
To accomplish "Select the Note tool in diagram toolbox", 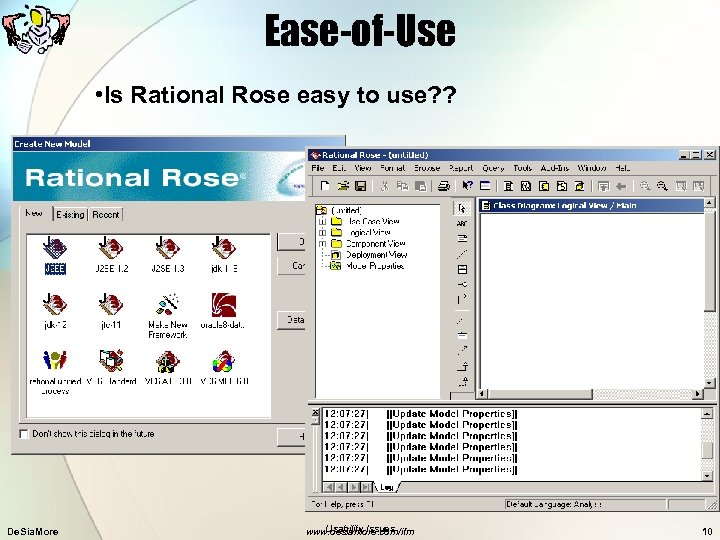I will coord(462,239).
